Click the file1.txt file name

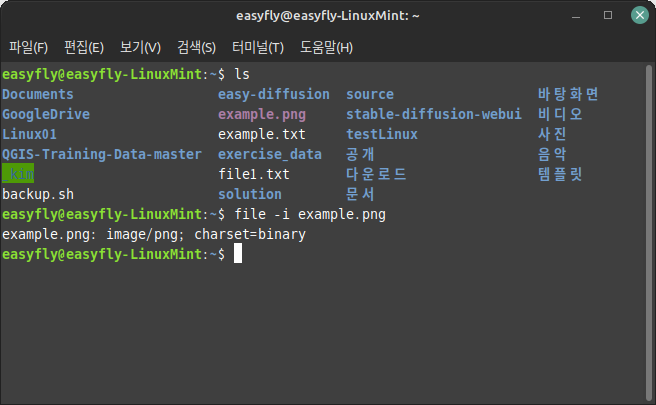point(254,174)
